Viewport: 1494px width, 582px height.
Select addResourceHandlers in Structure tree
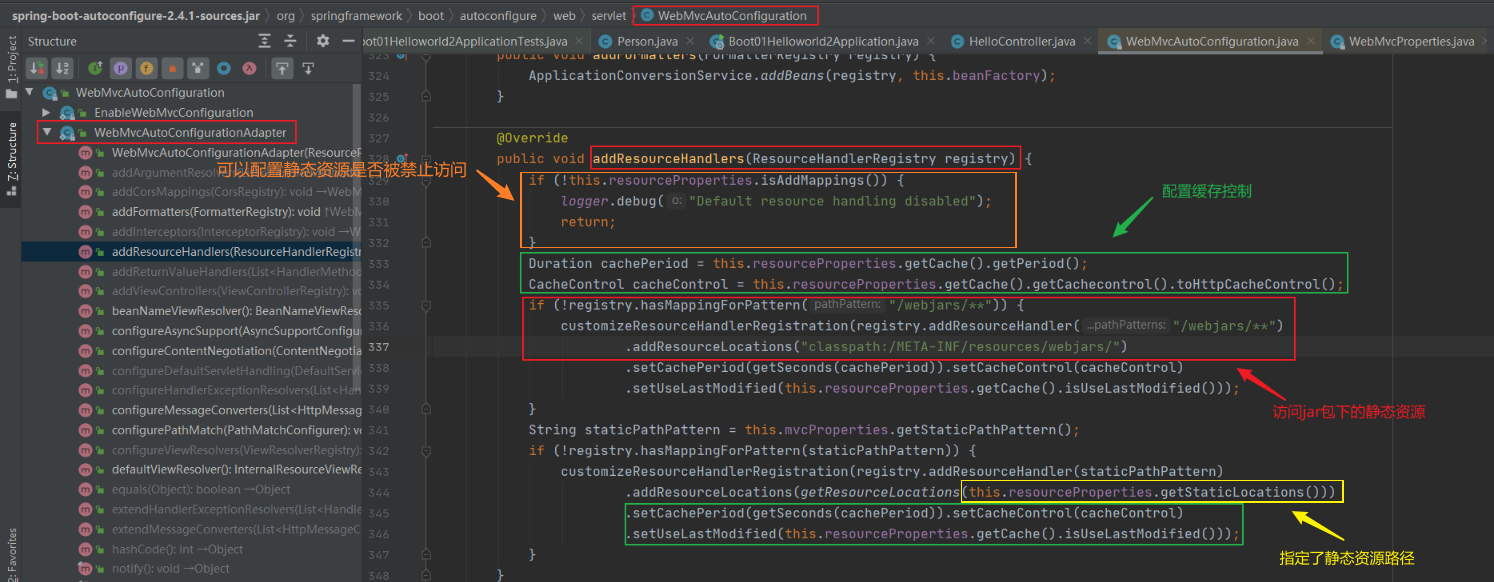(190, 252)
